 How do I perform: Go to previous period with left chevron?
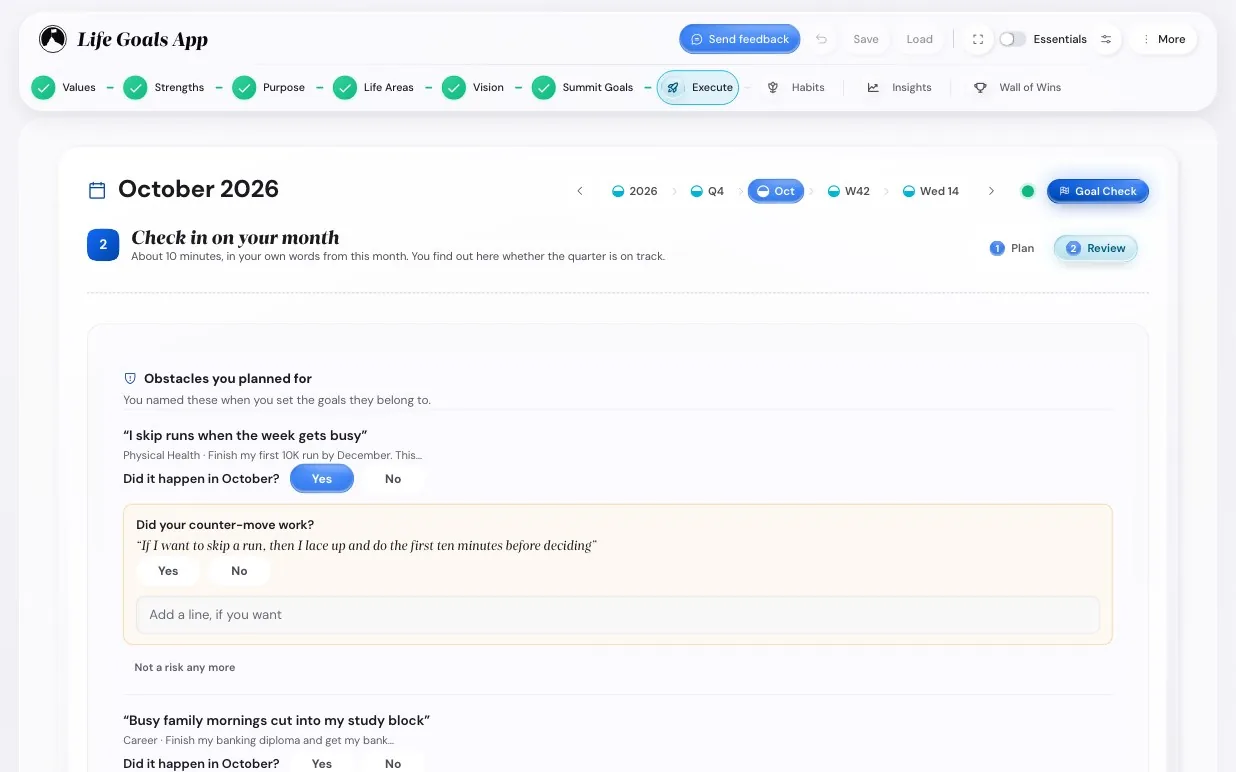[580, 191]
